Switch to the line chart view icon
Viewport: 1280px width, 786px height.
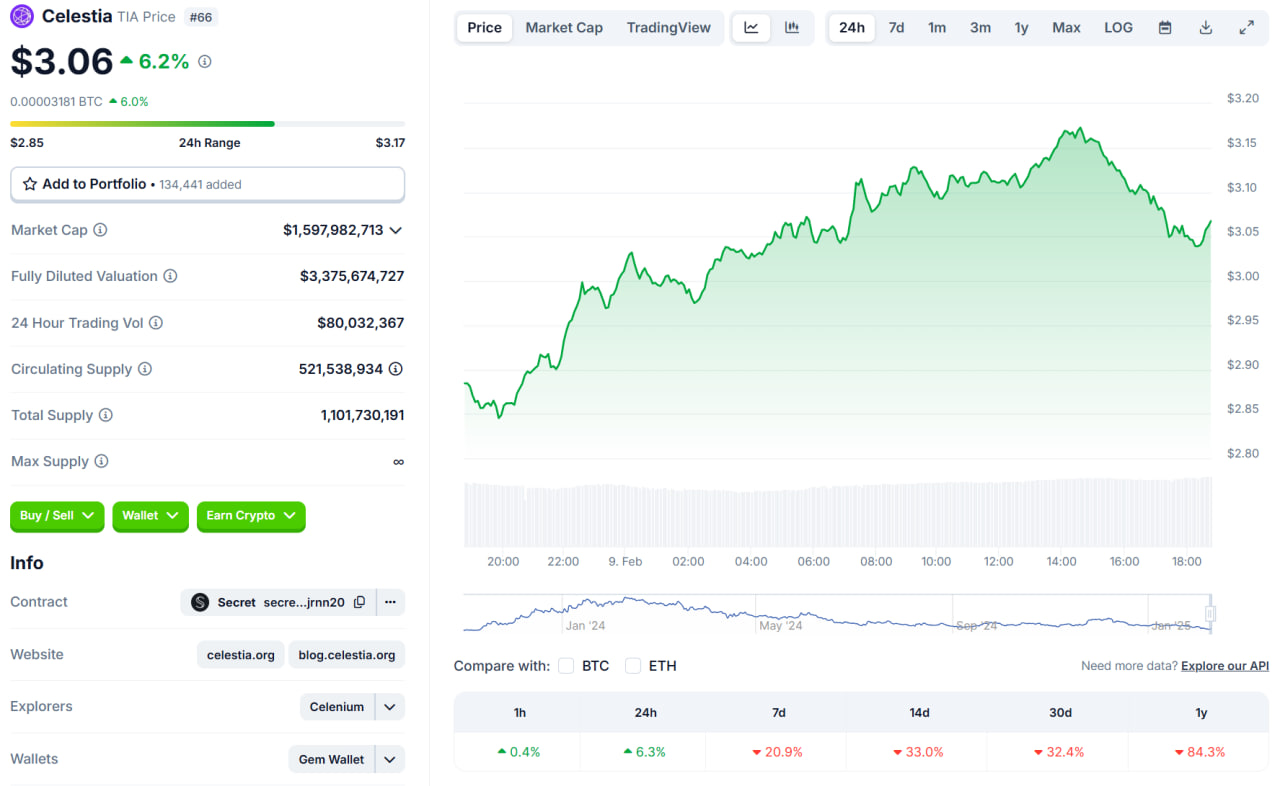751,28
